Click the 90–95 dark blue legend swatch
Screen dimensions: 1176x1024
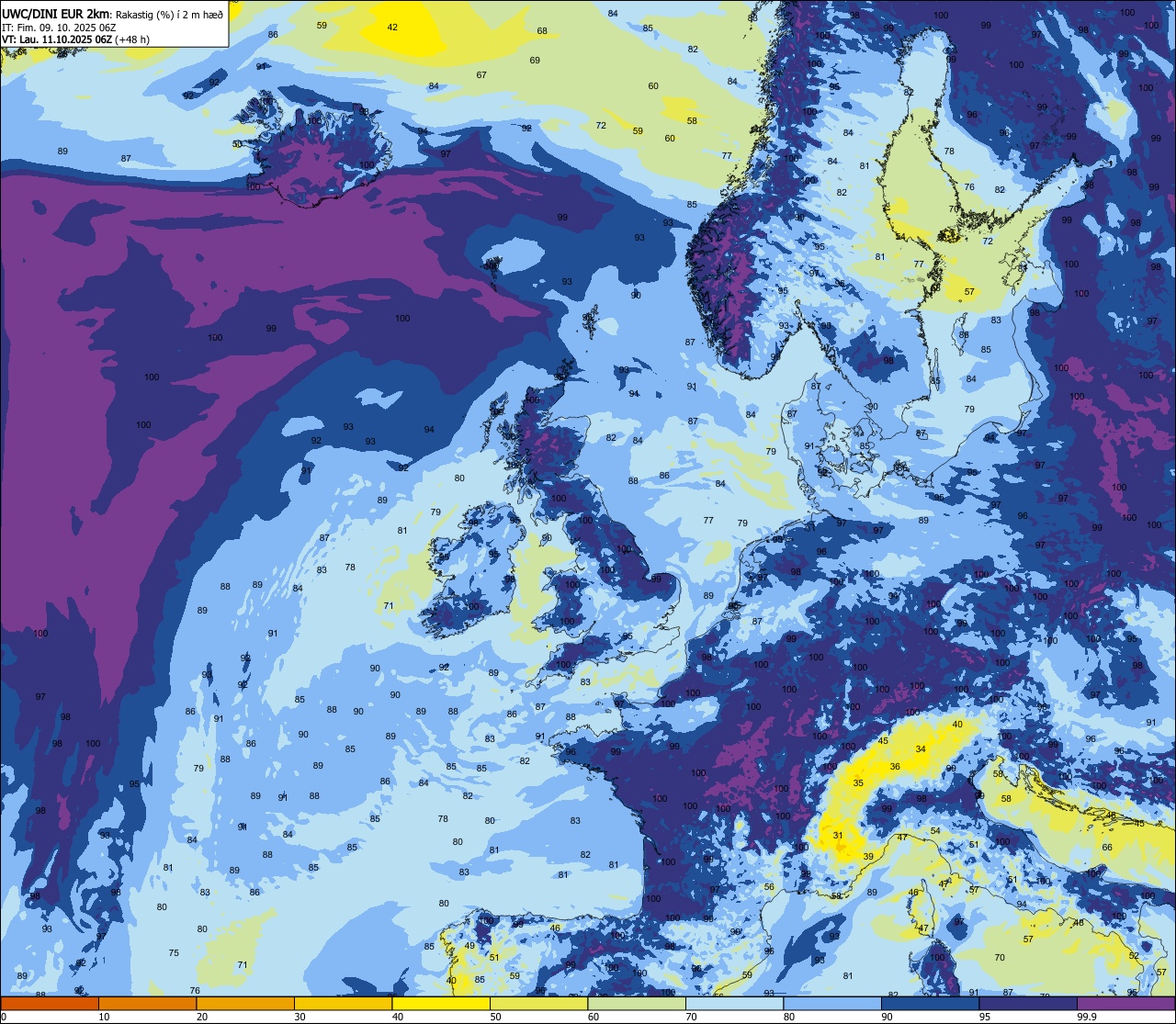click(930, 1003)
